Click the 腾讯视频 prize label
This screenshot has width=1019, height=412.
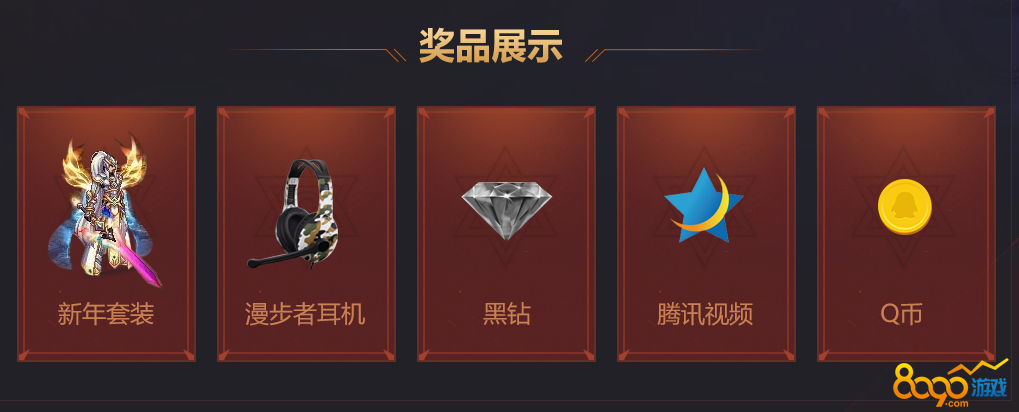click(705, 315)
